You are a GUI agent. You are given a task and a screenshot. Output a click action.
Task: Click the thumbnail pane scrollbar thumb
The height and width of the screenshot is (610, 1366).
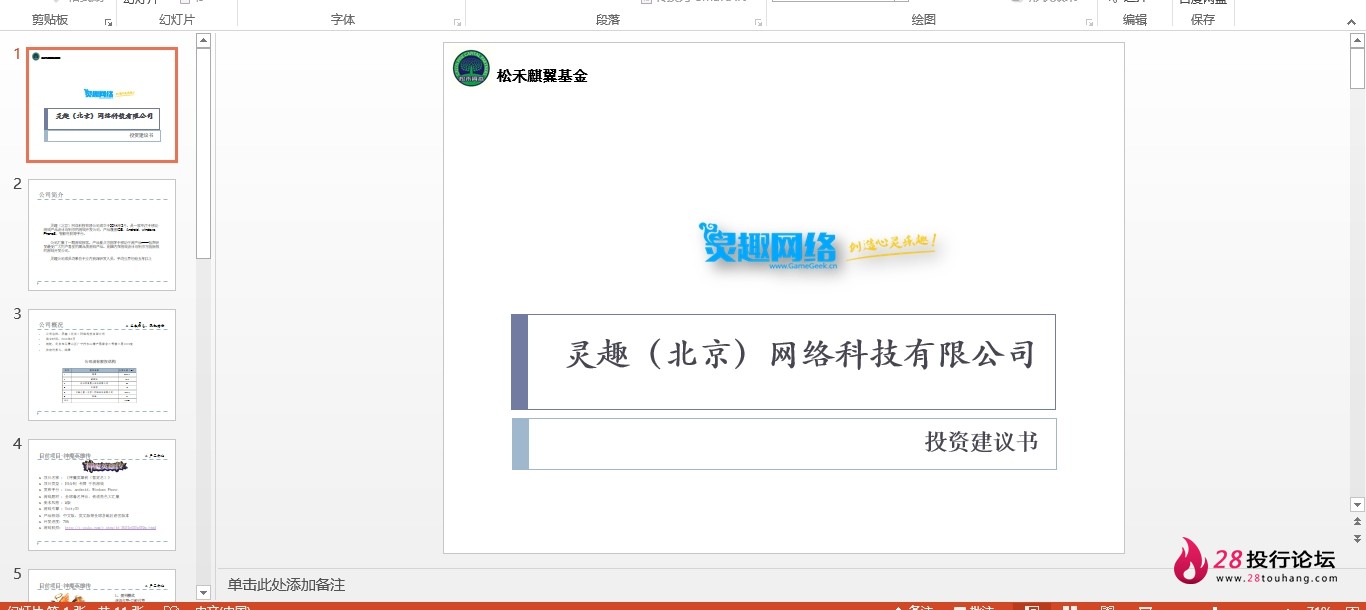(x=203, y=152)
